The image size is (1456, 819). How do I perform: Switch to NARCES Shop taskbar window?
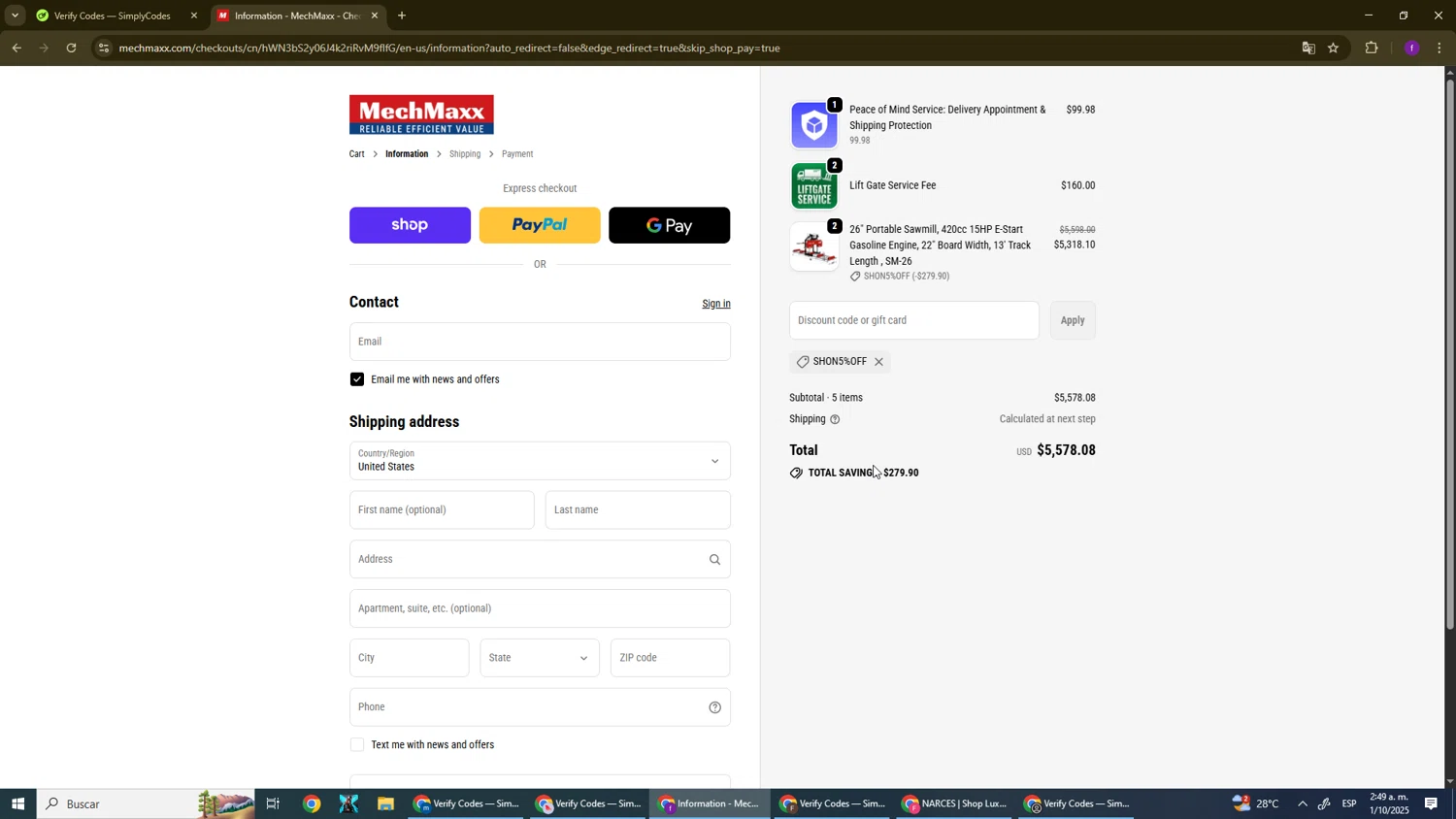954,804
